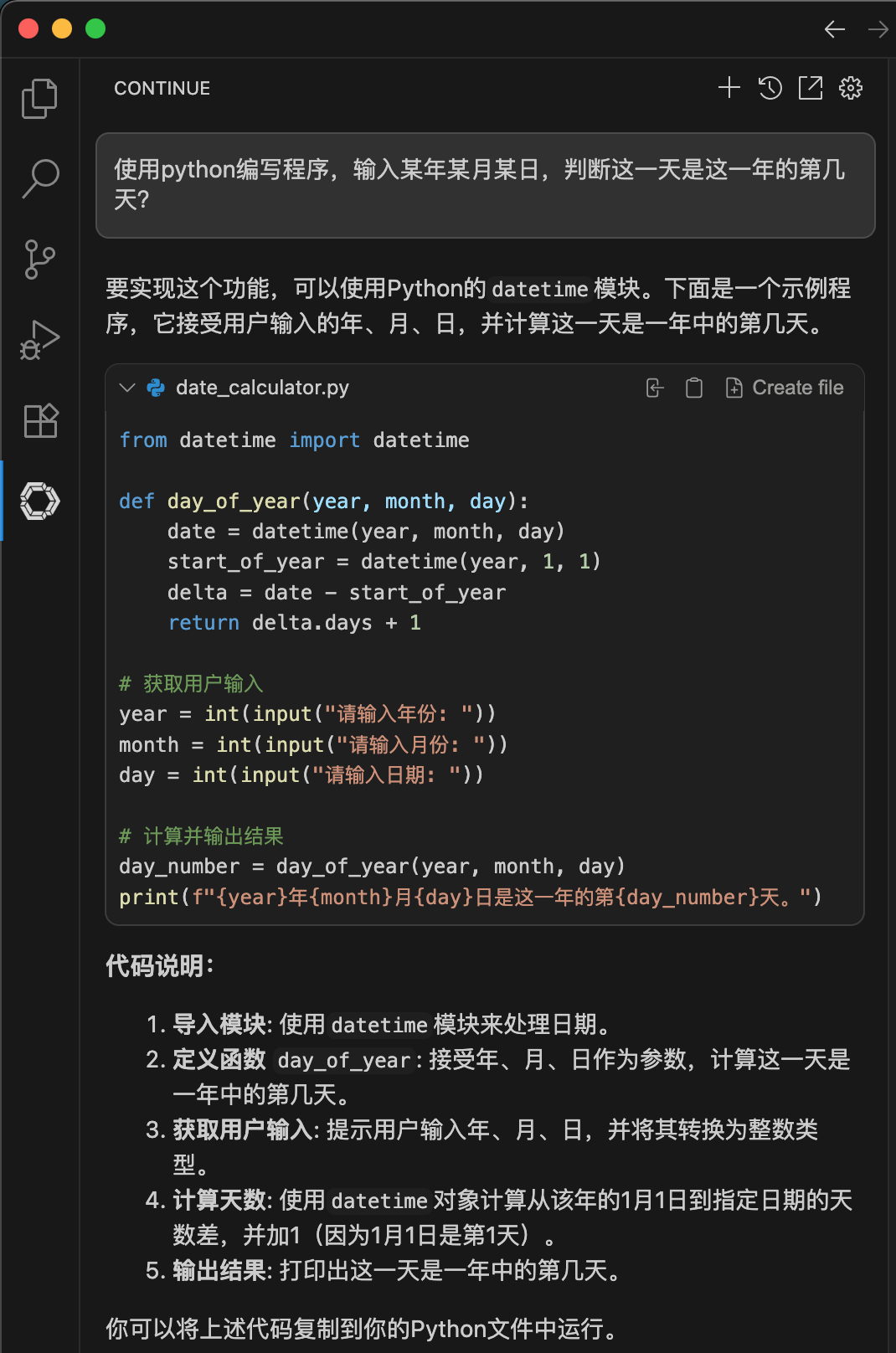
Task: Click the 'delta = date - start_of_year' line
Action: (x=337, y=593)
